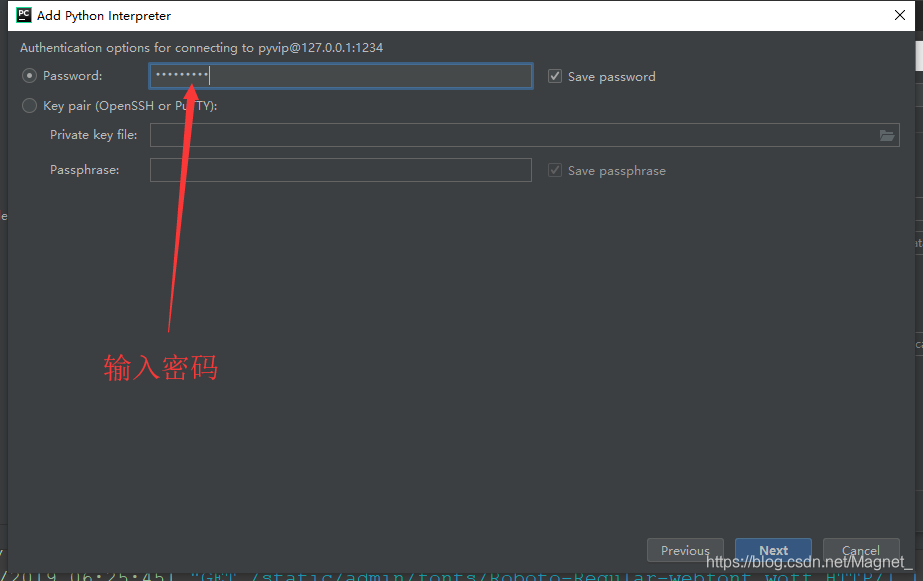This screenshot has width=923, height=581.
Task: Browse for private key file folder icon
Action: [887, 135]
